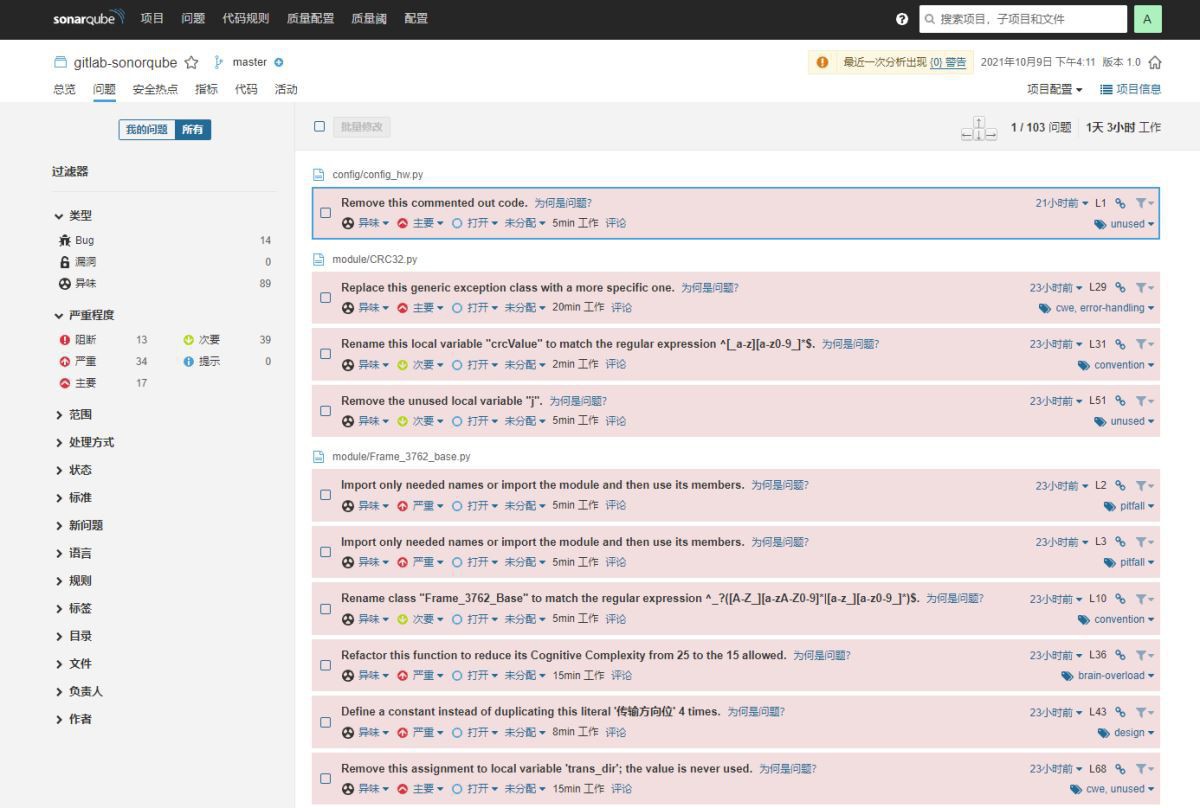Viewport: 1200px width, 808px height.
Task: Open the help question-mark icon
Action: (x=902, y=19)
